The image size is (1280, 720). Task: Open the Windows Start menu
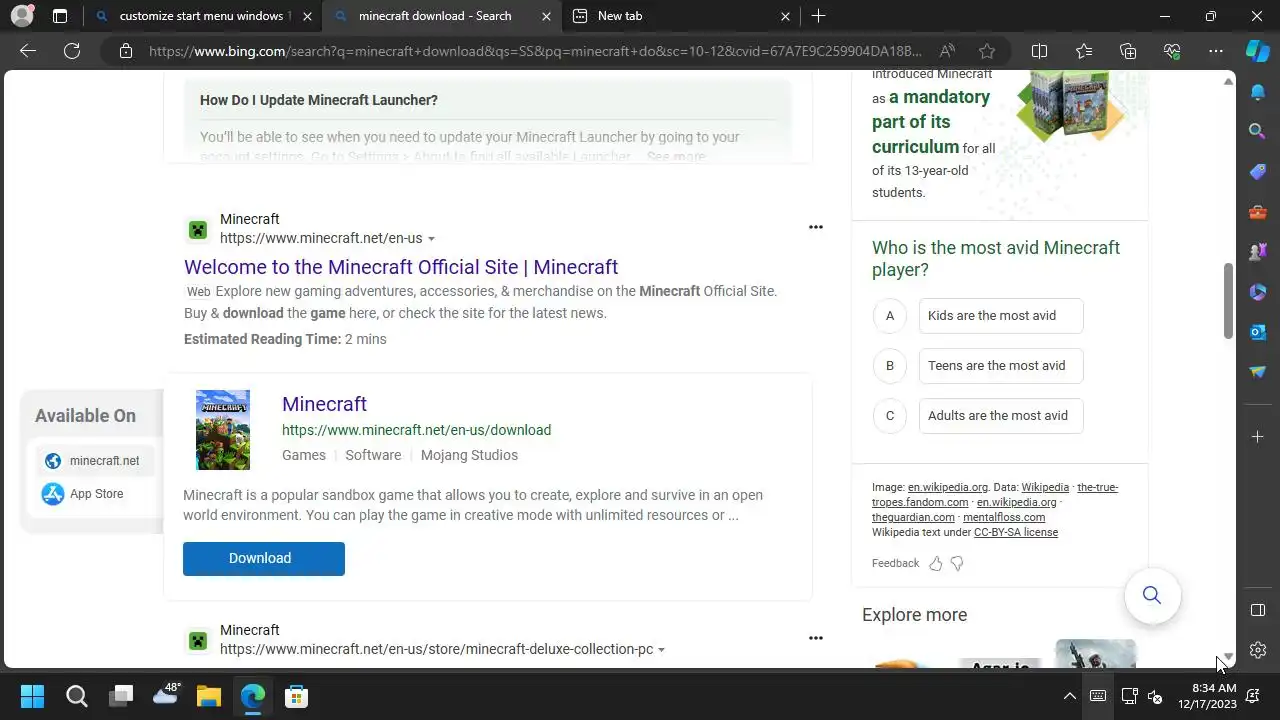[x=32, y=696]
